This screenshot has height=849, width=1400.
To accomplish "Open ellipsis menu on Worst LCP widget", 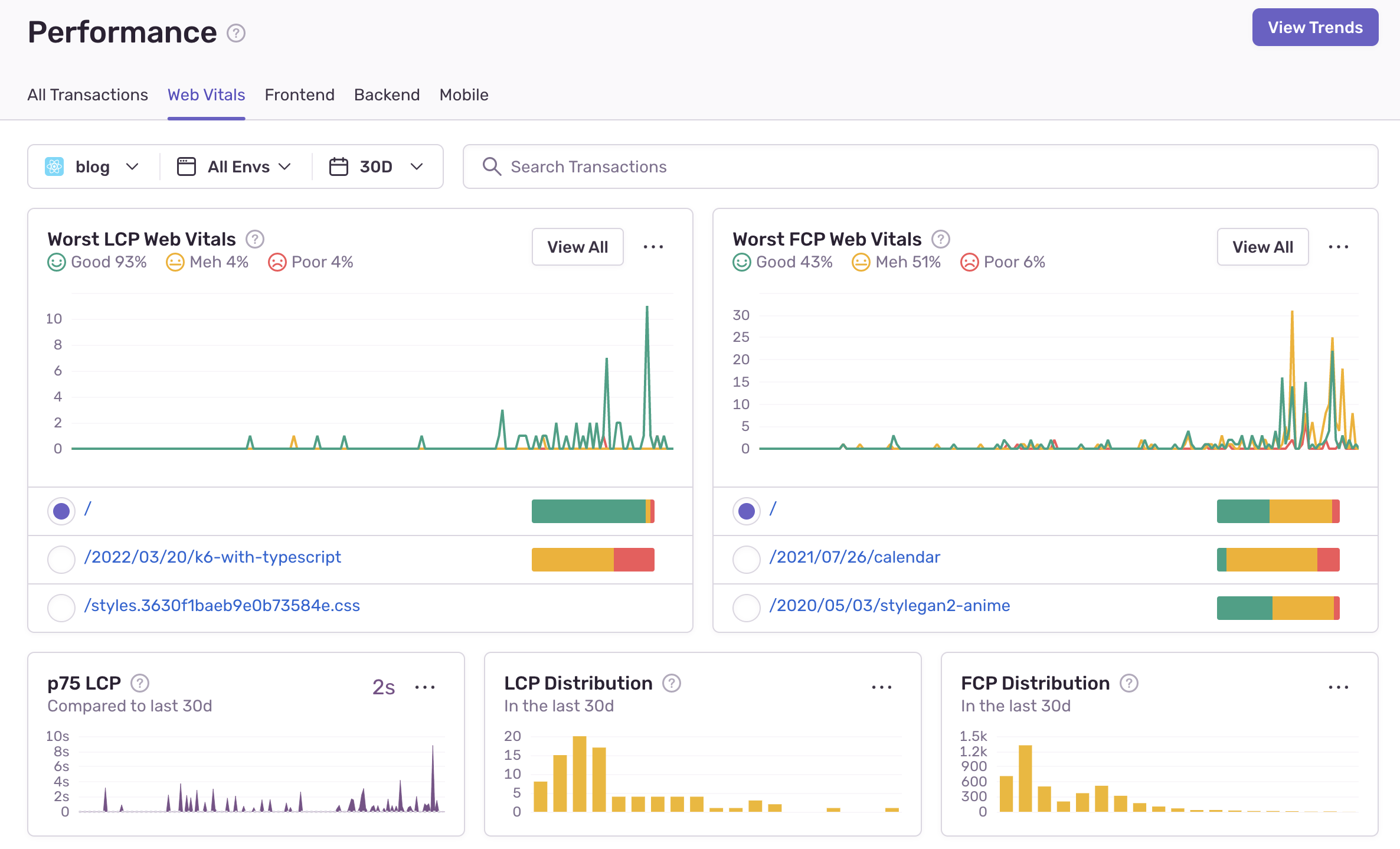I will click(653, 247).
